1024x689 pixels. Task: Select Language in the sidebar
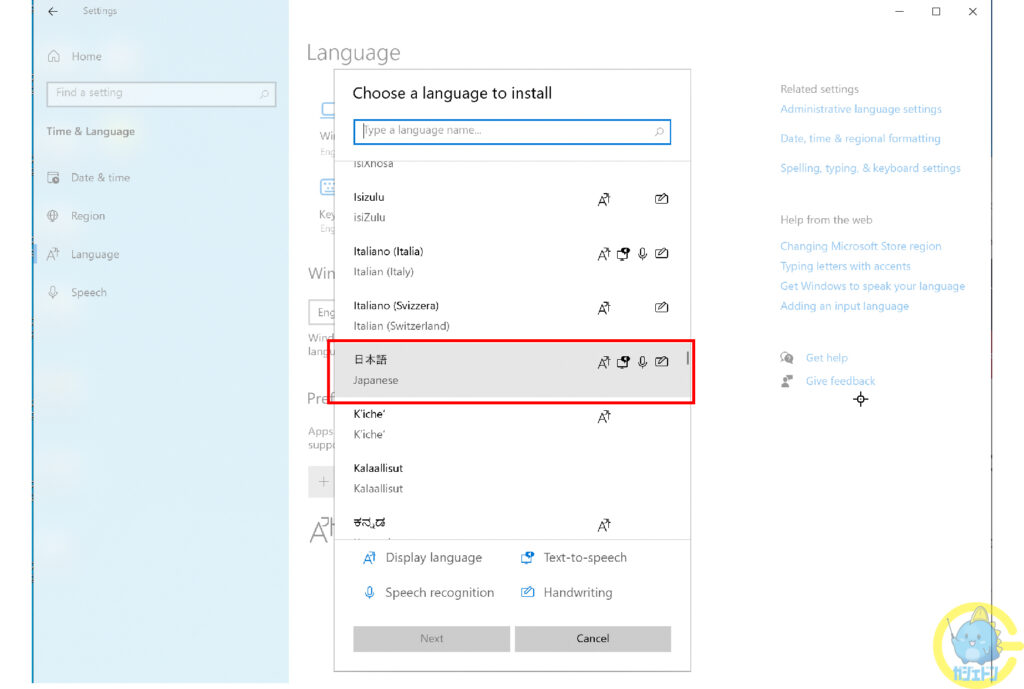pyautogui.click(x=95, y=254)
